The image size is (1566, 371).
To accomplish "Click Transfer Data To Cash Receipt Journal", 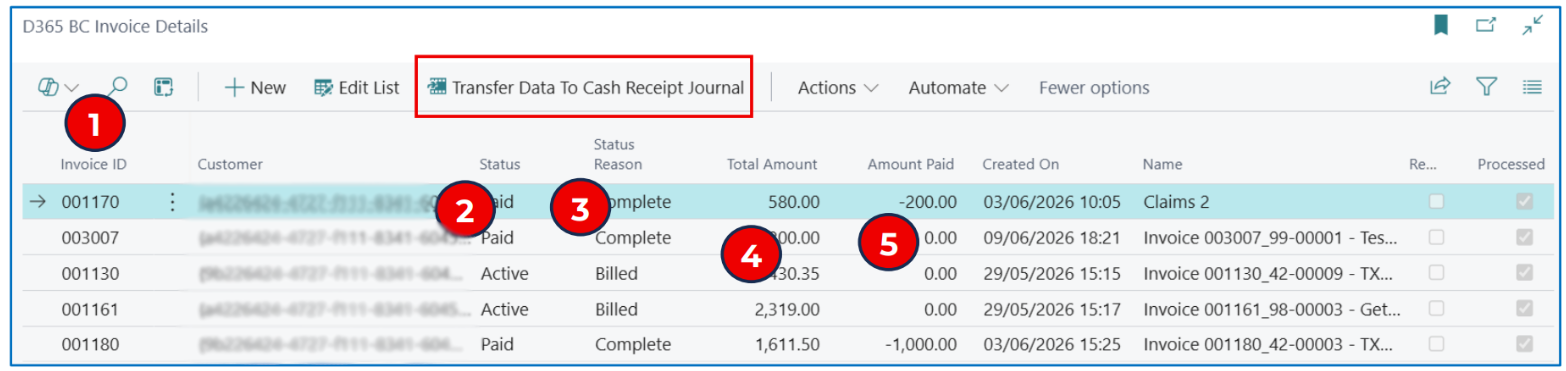I will (x=586, y=87).
